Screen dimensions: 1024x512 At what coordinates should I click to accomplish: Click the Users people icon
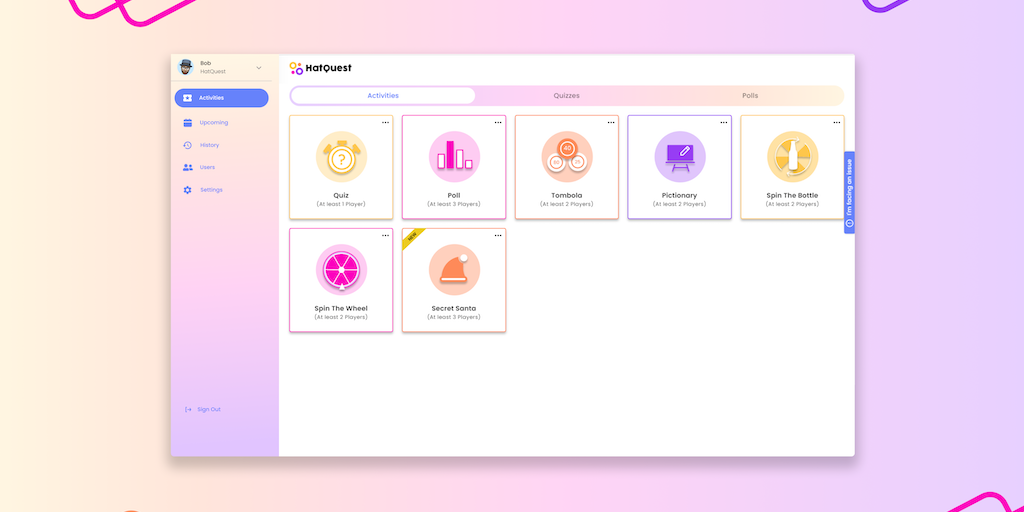point(187,167)
